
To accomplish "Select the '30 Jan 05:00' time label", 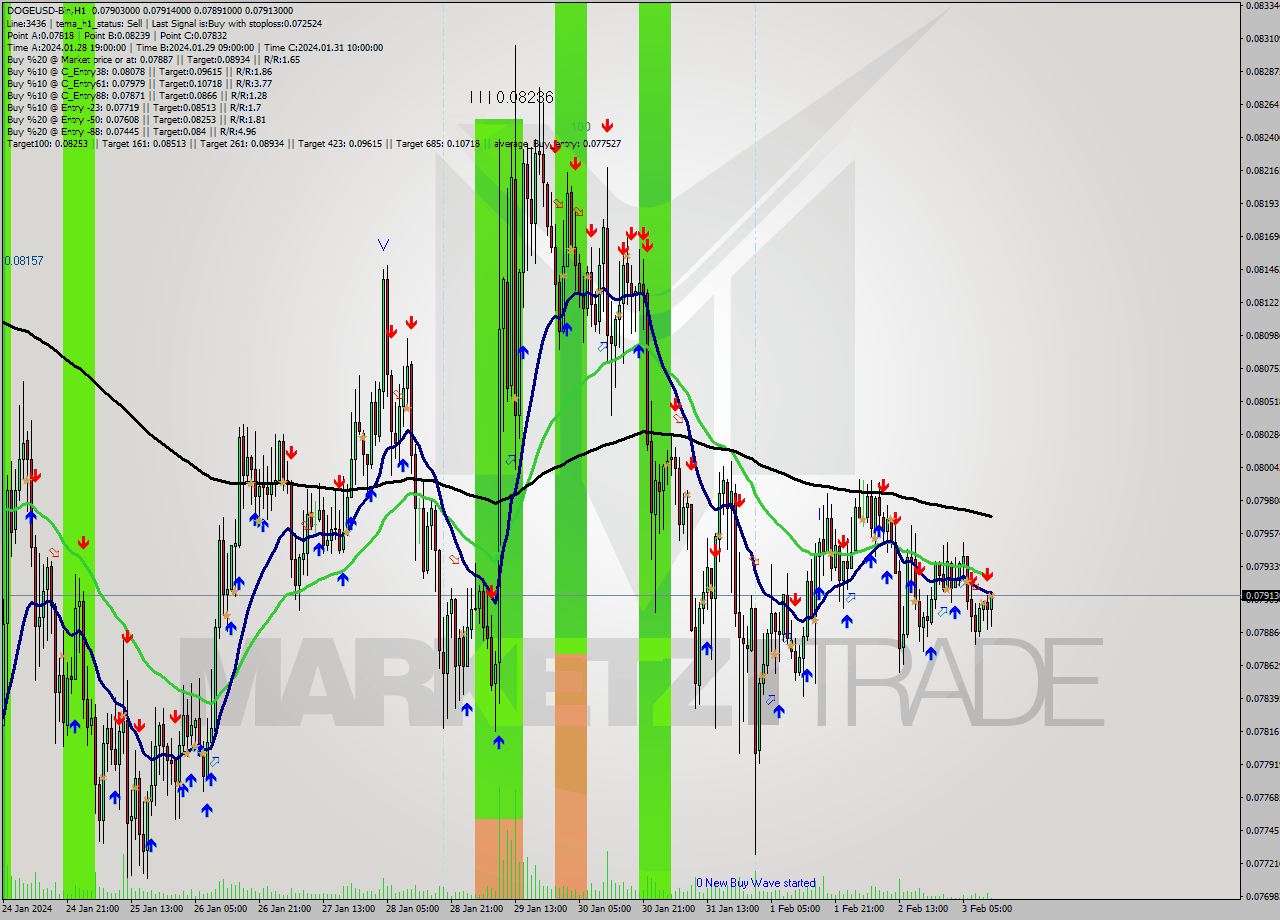I will click(605, 909).
